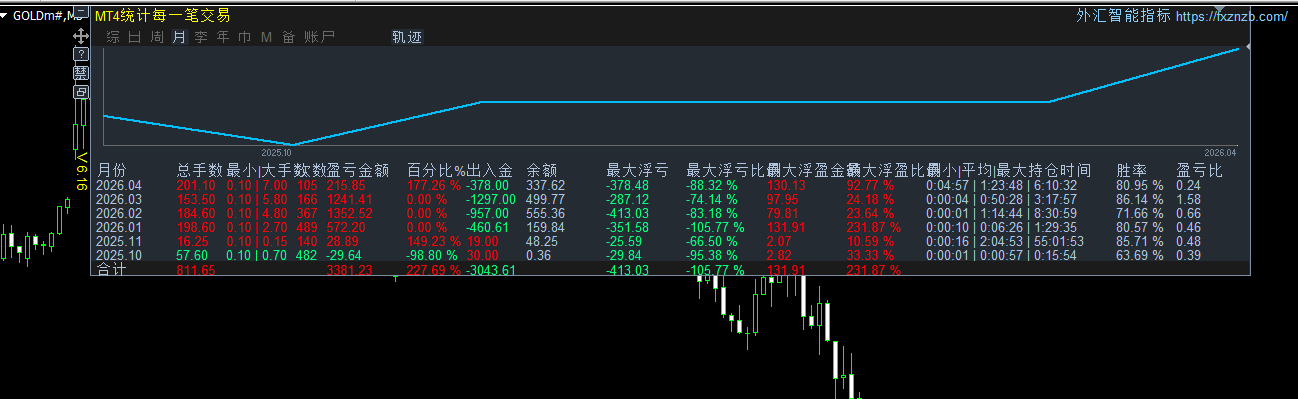
Task: Open the question mark help icon
Action: [x=82, y=54]
